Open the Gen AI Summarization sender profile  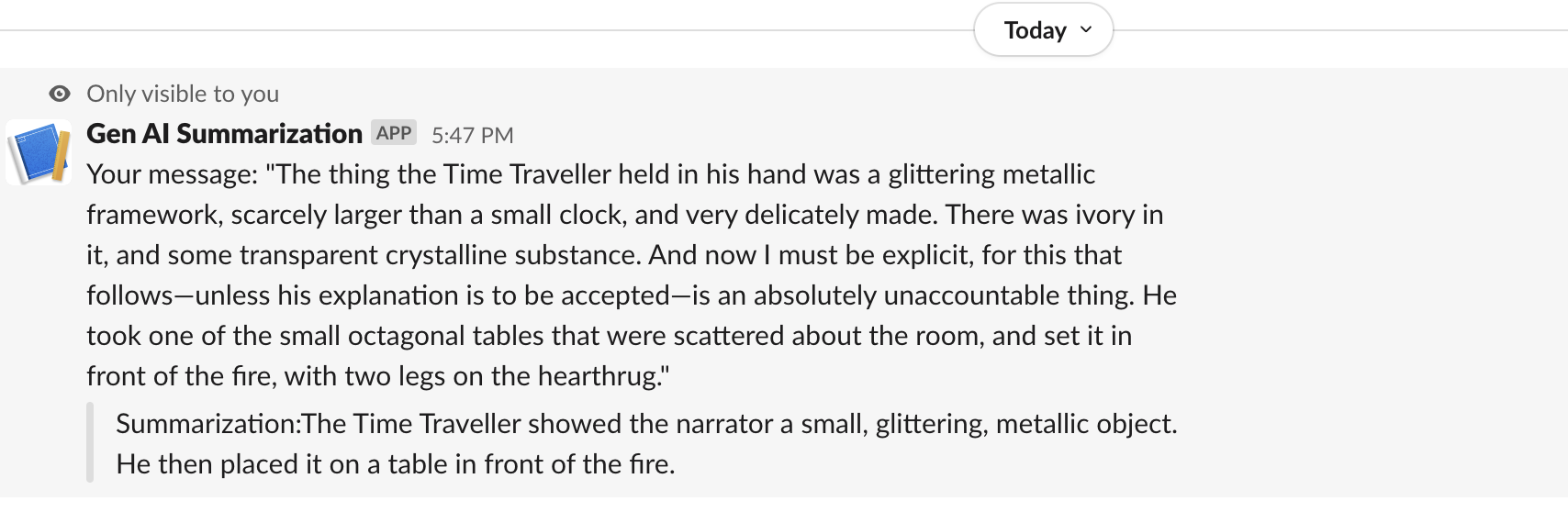224,134
